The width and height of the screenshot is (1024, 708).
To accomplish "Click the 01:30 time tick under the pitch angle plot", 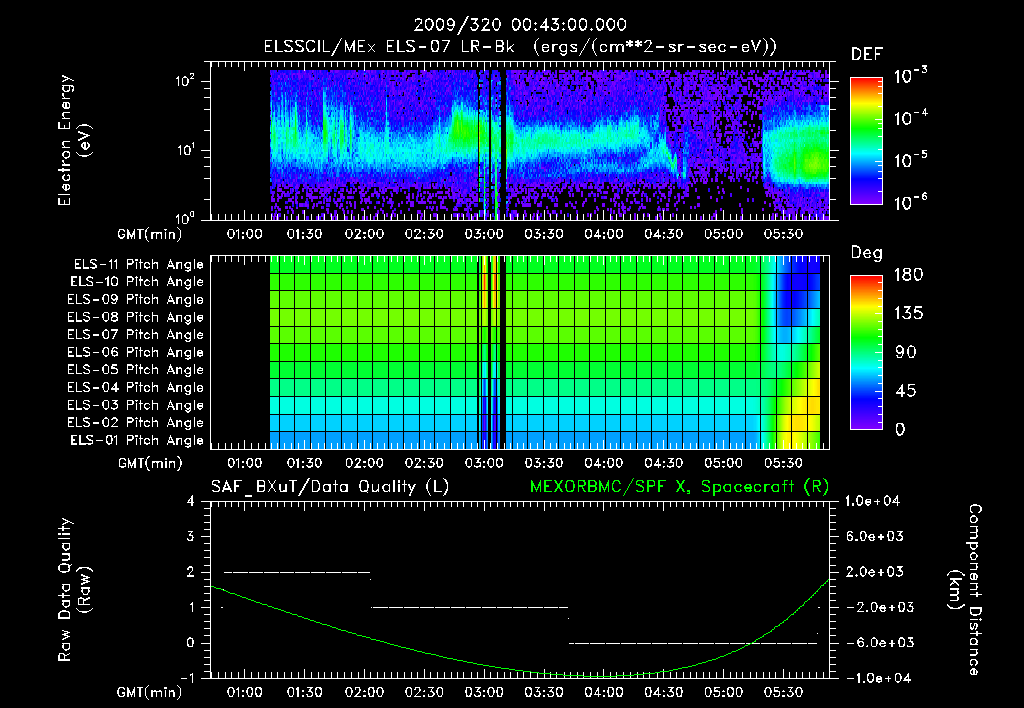I will (x=304, y=463).
